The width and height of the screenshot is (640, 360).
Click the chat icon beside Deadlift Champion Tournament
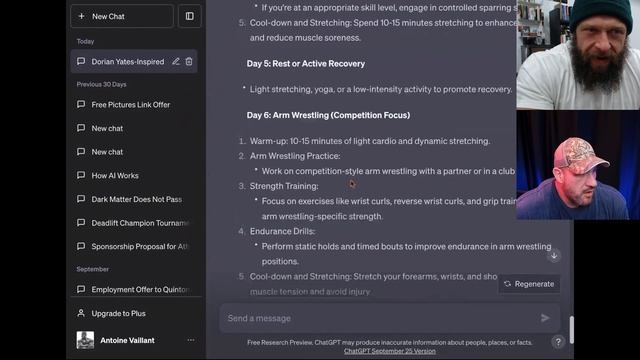pyautogui.click(x=81, y=222)
